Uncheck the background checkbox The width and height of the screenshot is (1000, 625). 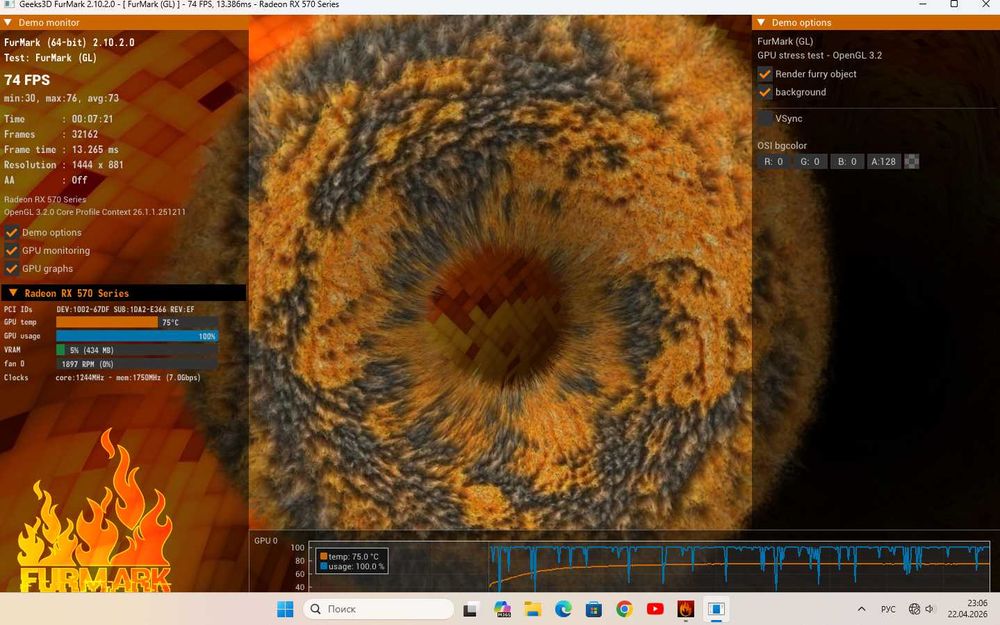click(x=765, y=92)
